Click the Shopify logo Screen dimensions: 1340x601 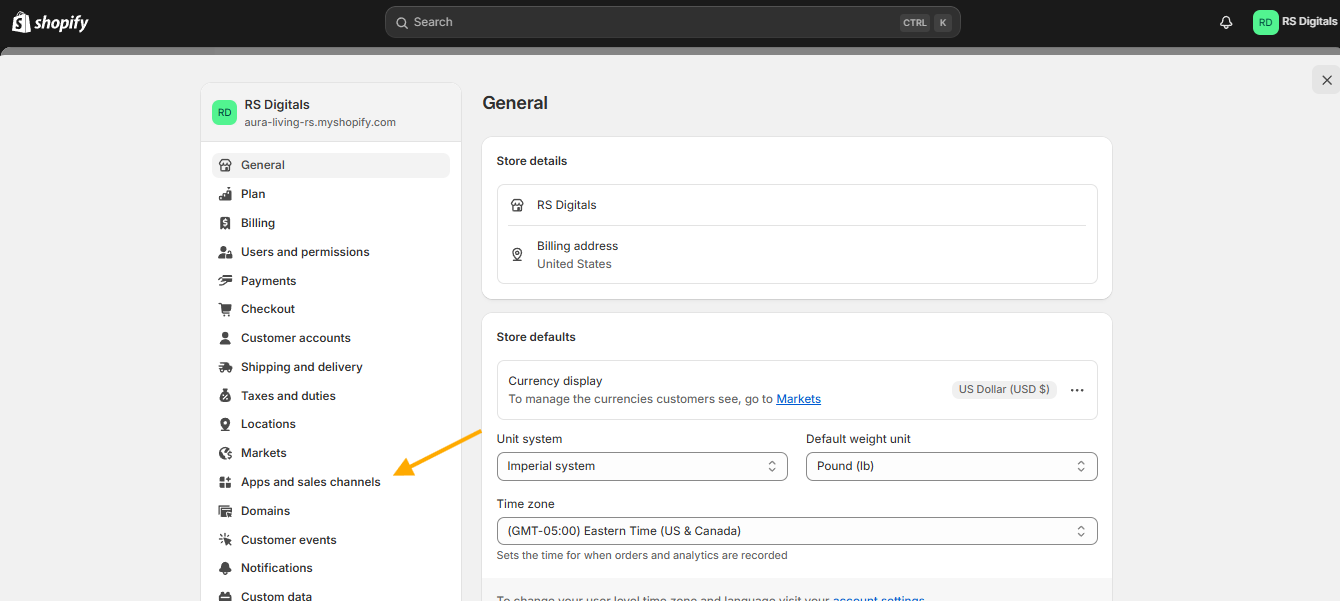50,22
